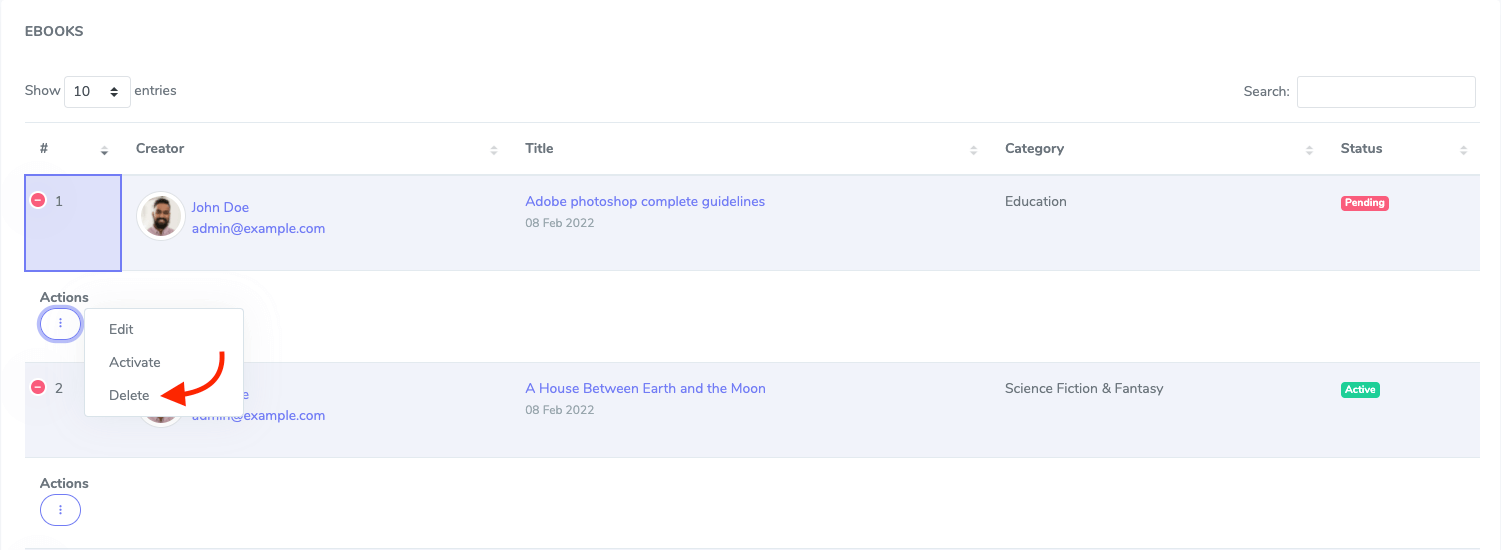Open the Show entries count dropdown
The width and height of the screenshot is (1501, 550).
(97, 91)
